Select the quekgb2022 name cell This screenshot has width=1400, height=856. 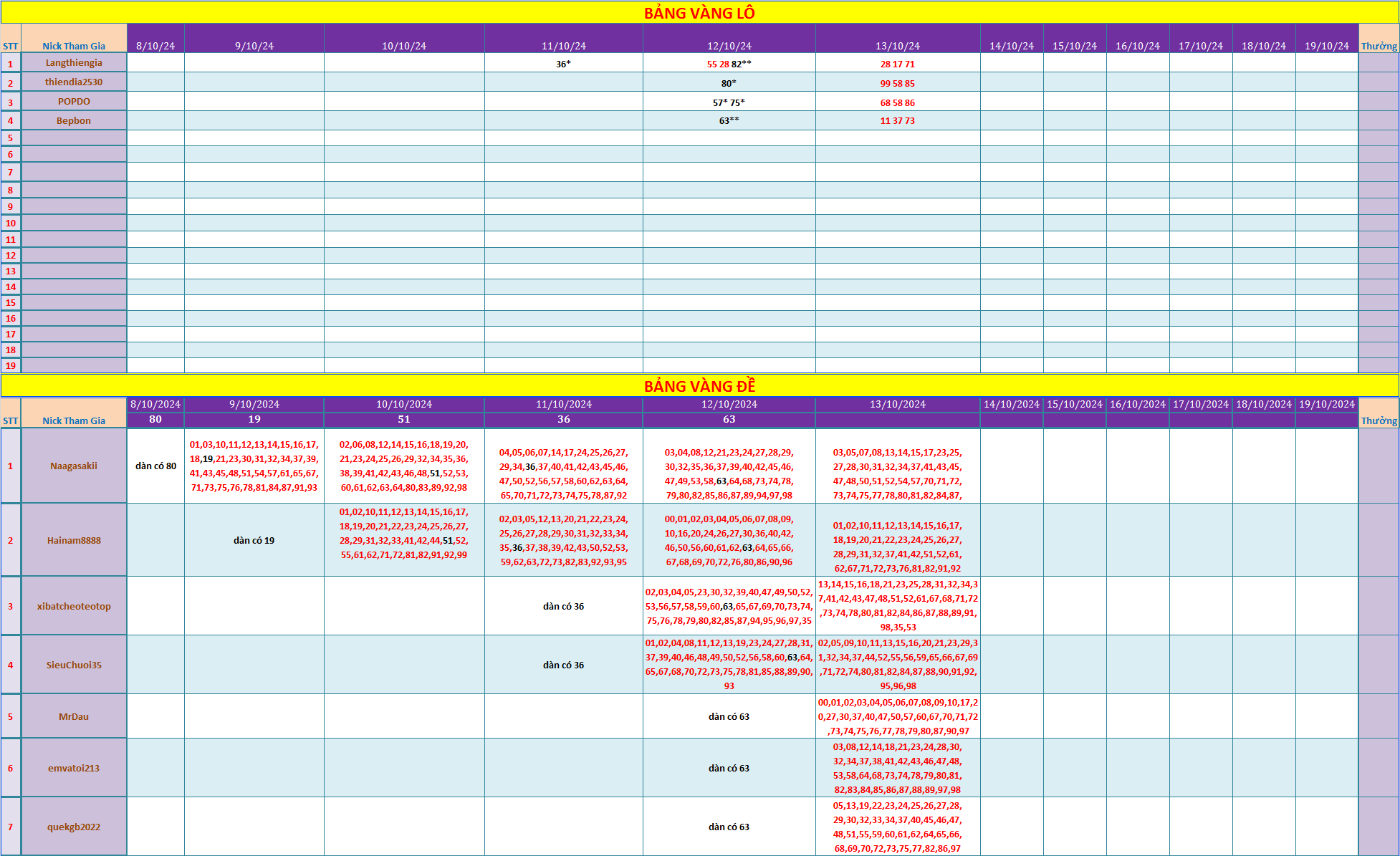pos(74,827)
